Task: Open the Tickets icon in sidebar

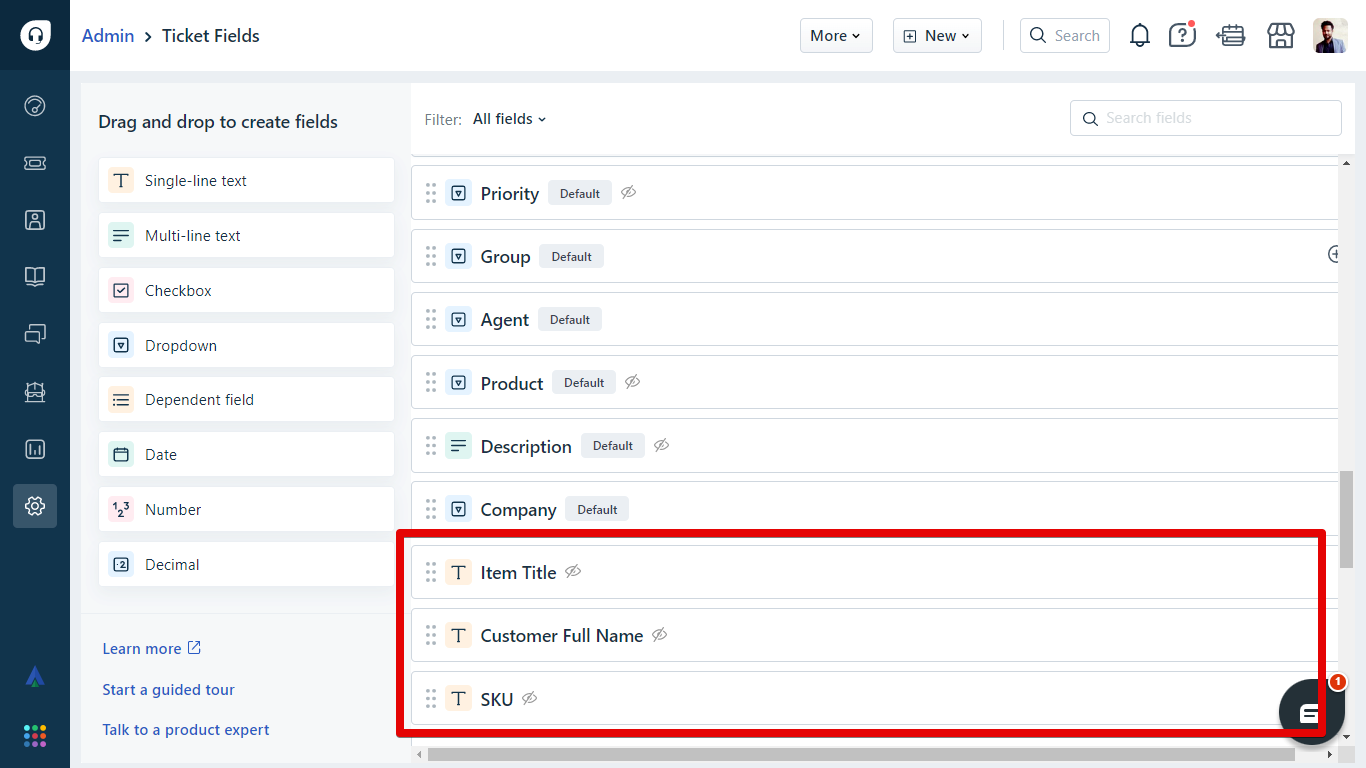Action: (x=35, y=163)
